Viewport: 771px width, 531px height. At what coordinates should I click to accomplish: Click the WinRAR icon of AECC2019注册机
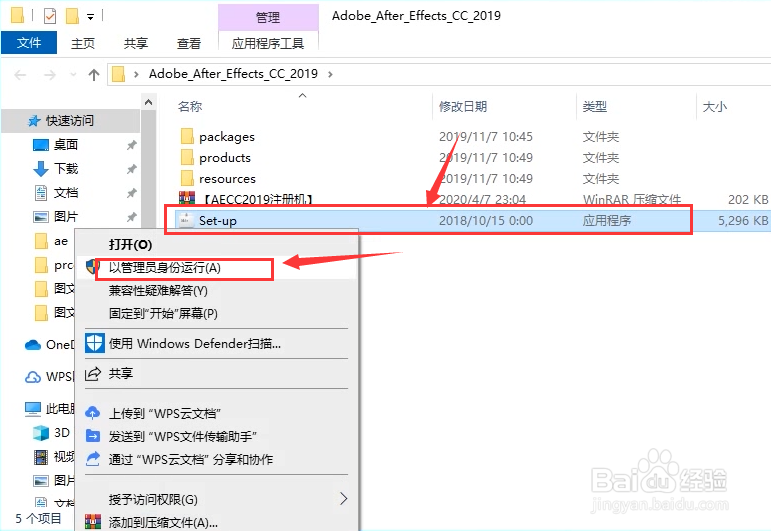click(187, 198)
